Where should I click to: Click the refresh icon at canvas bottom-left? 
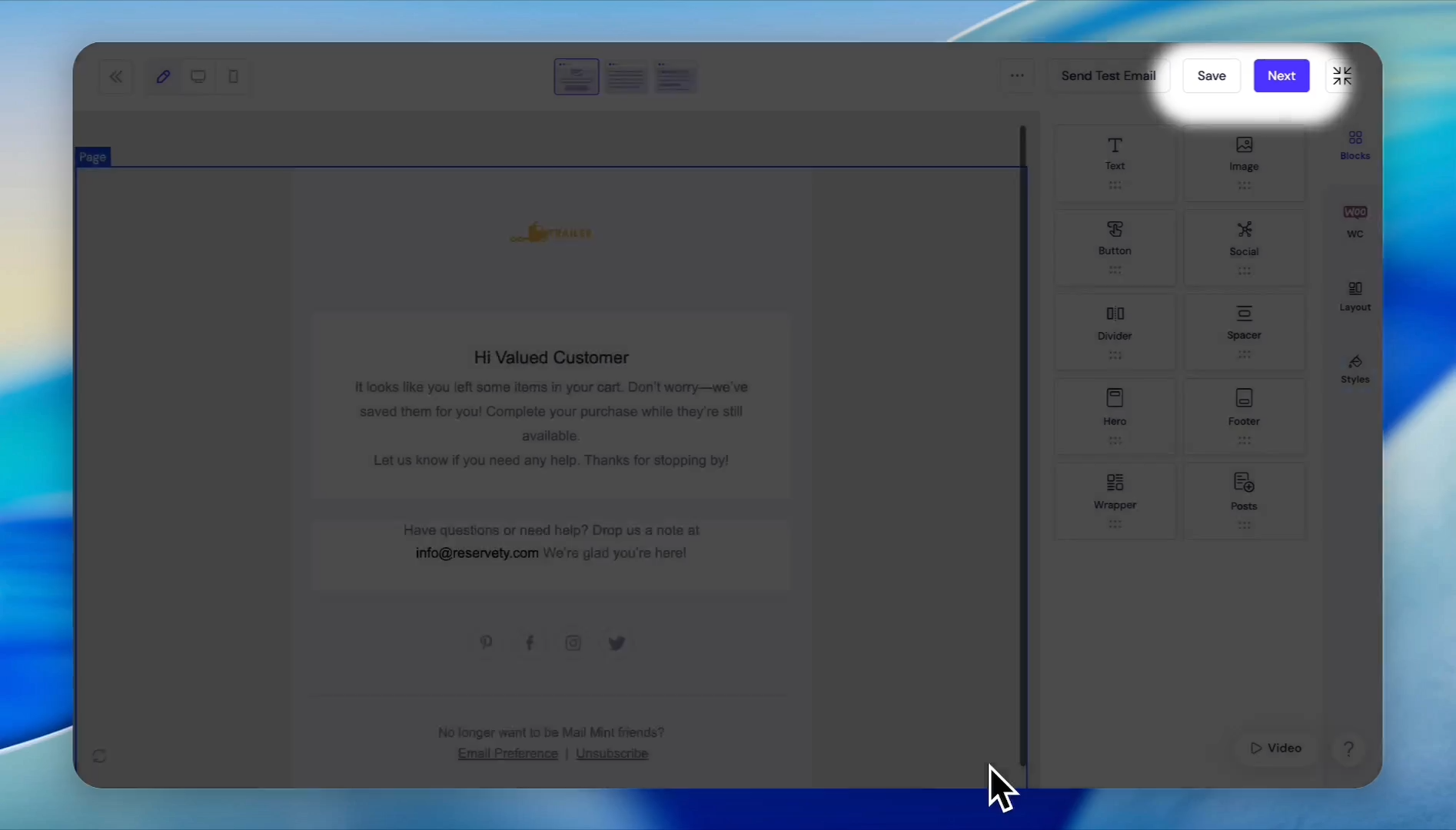tap(99, 756)
